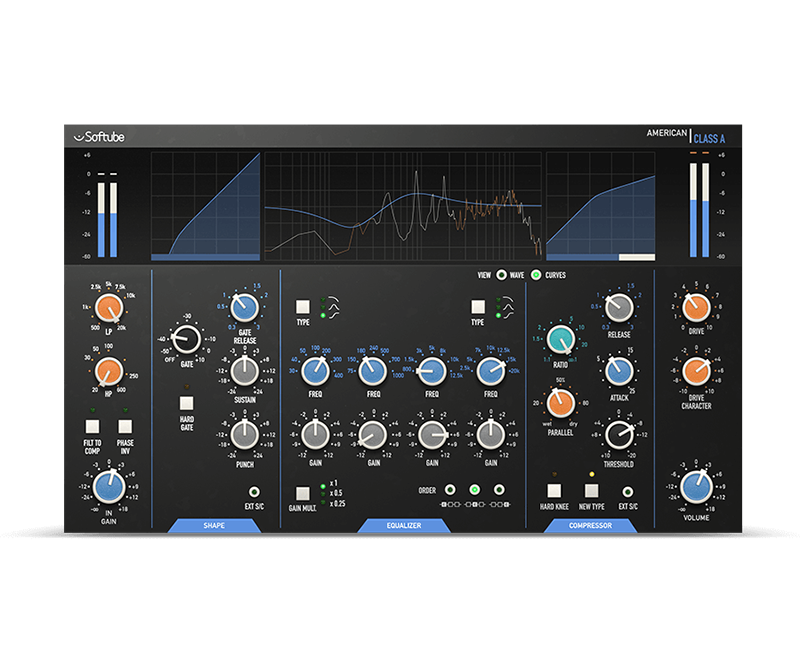Image resolution: width=800 pixels, height=660 pixels.
Task: Click the DRIVE CHARACTER knob
Action: pos(696,371)
